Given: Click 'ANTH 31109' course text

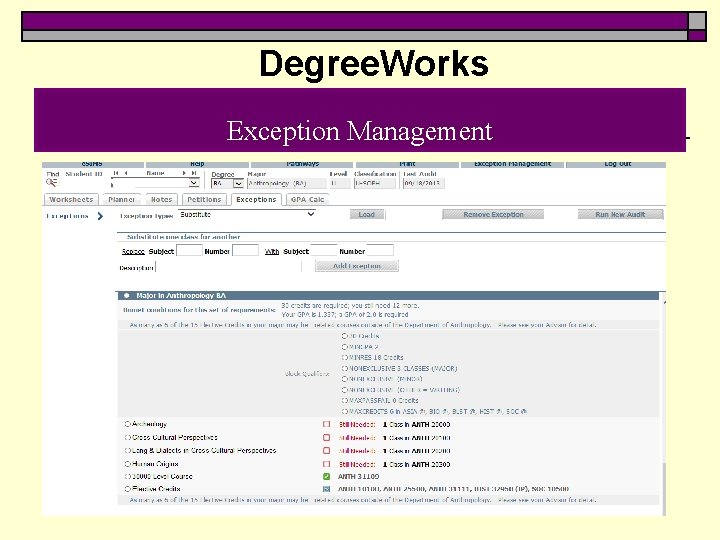Looking at the screenshot, I should point(359,477).
